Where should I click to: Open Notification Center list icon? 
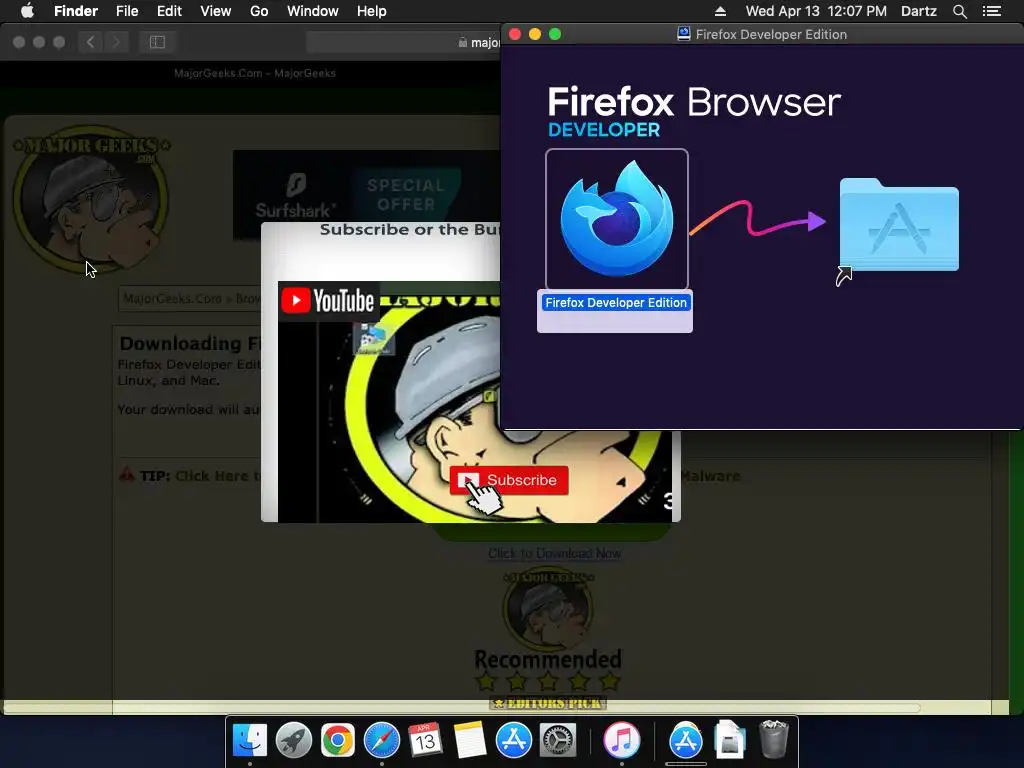(992, 11)
